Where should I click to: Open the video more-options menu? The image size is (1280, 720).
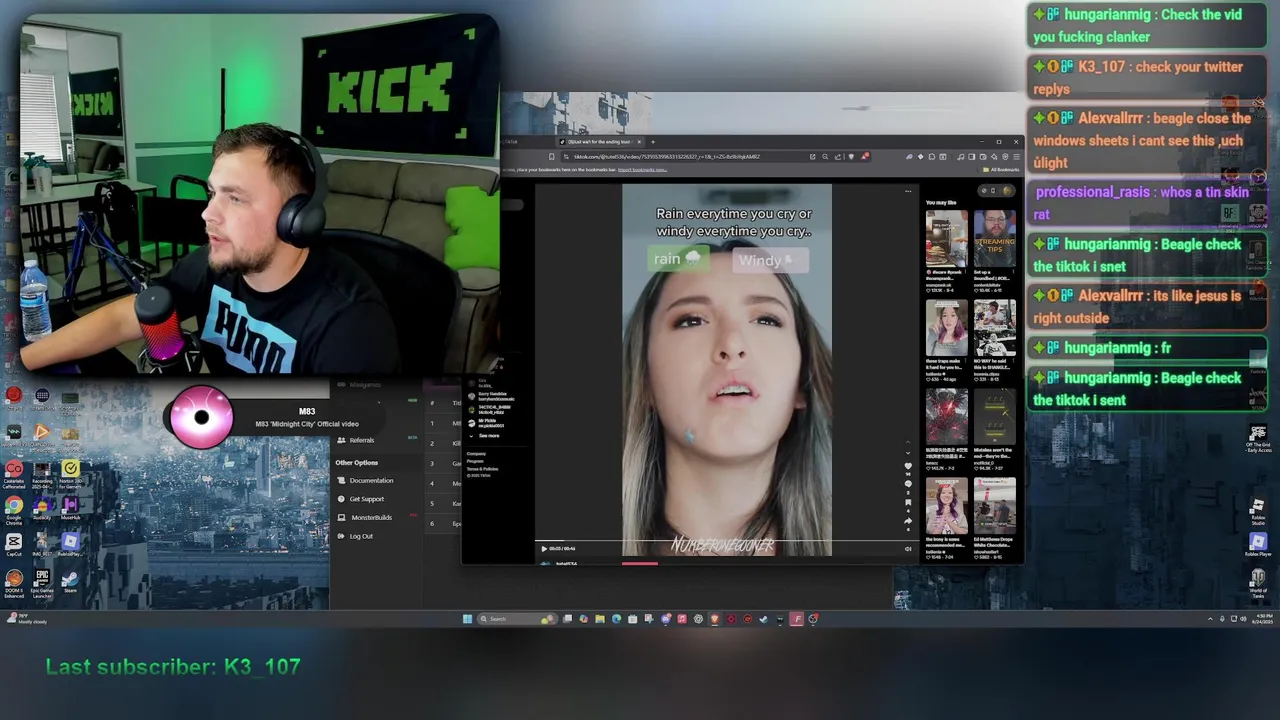tap(908, 191)
